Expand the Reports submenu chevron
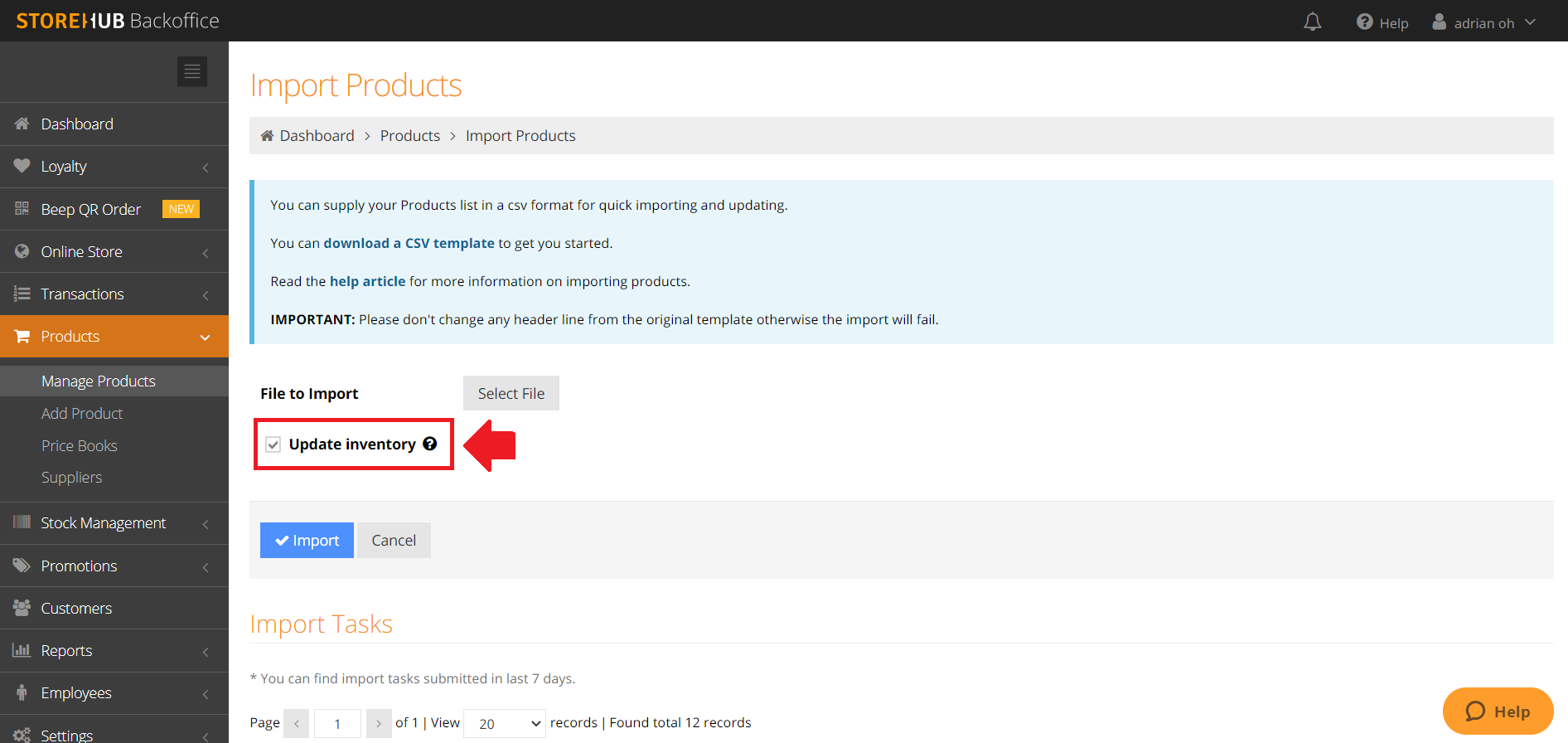 [206, 652]
